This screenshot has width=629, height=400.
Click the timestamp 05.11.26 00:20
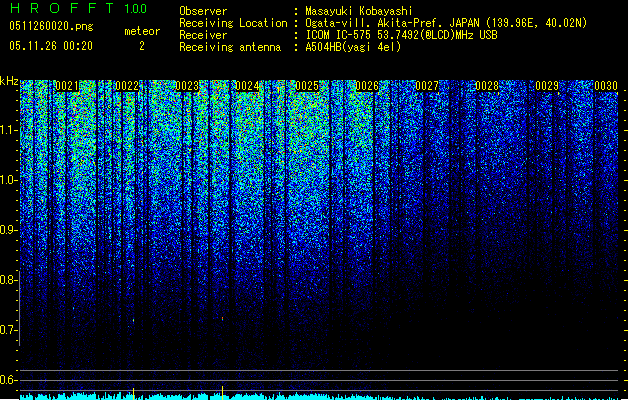pos(51,46)
